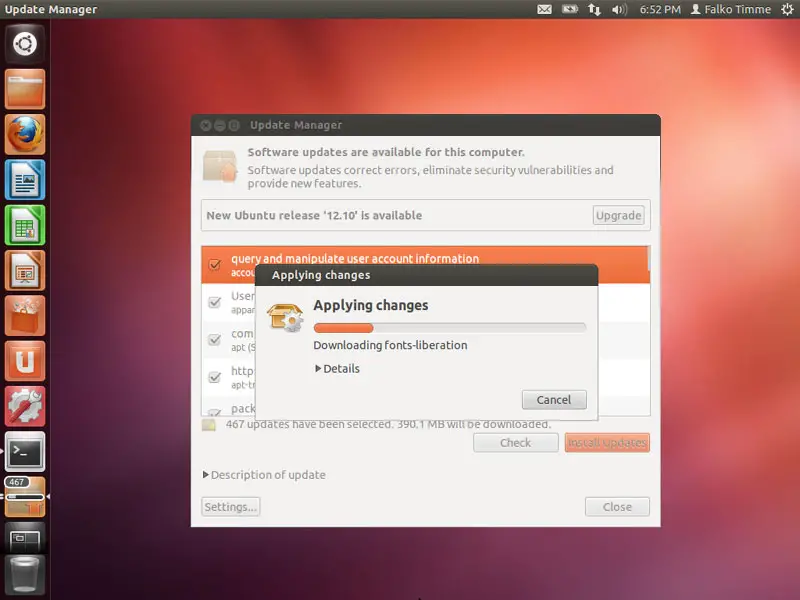Expand Details in Applying changes dialog

point(337,368)
